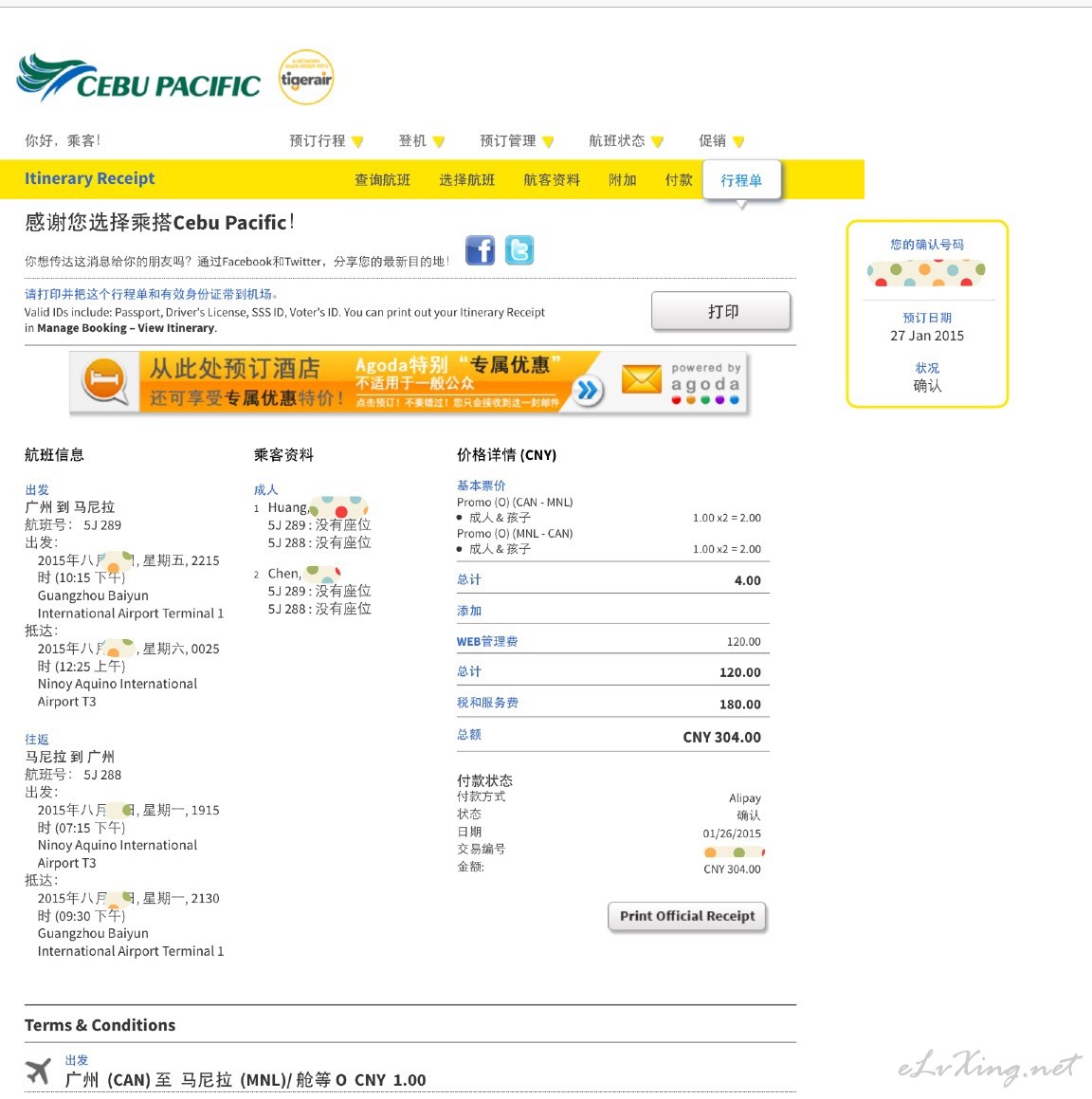This screenshot has width=1092, height=1099.
Task: Click the 价格详情 (CNY) heading
Action: [x=506, y=455]
